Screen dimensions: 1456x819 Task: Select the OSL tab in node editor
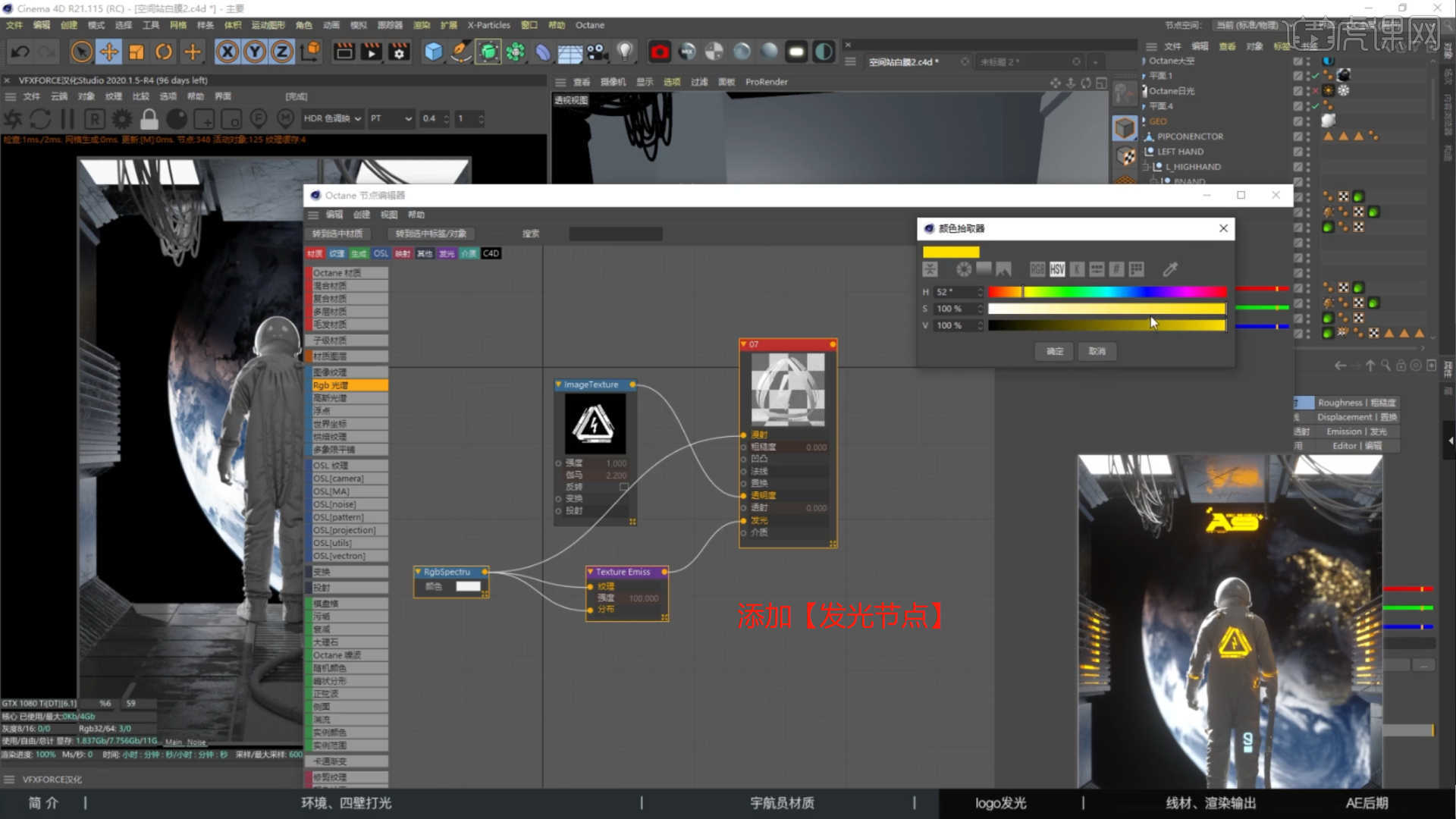(381, 253)
